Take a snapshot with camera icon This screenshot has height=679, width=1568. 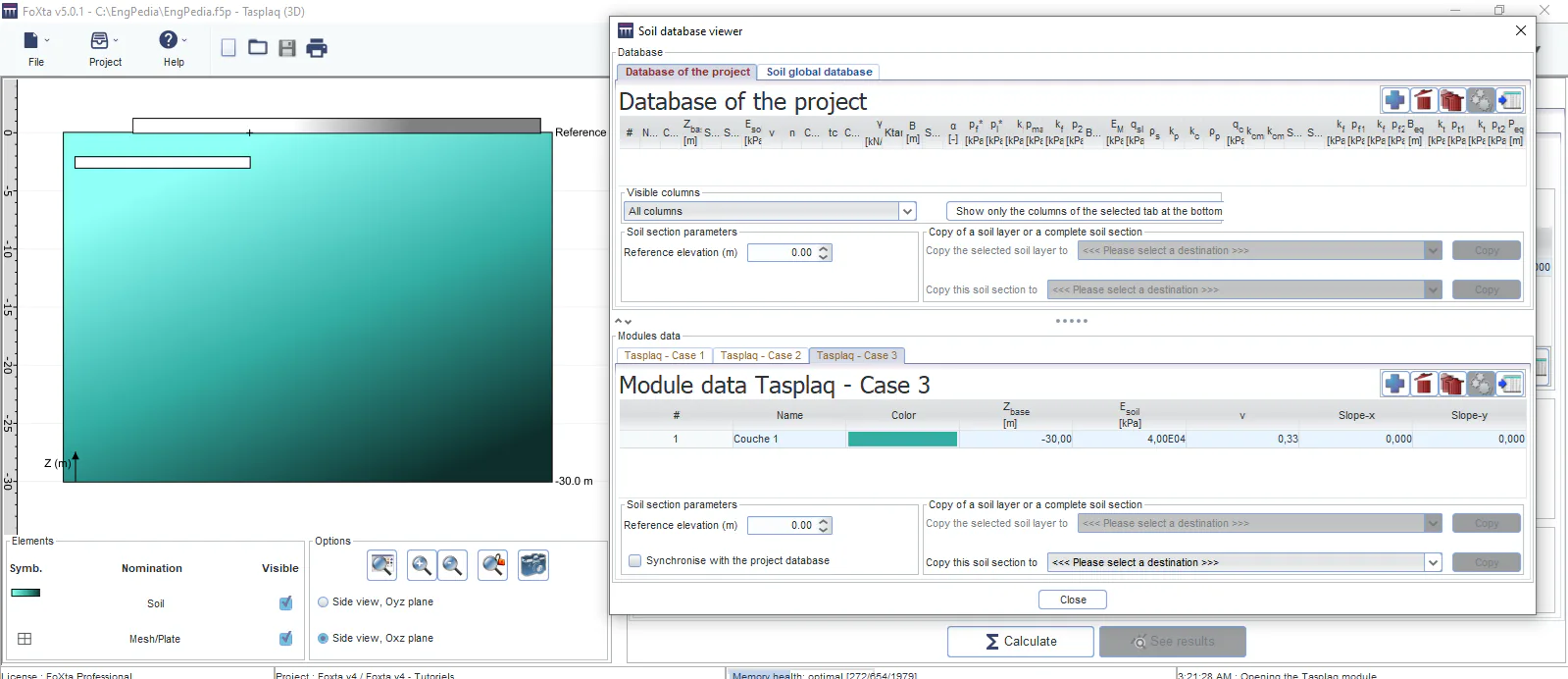coord(533,565)
